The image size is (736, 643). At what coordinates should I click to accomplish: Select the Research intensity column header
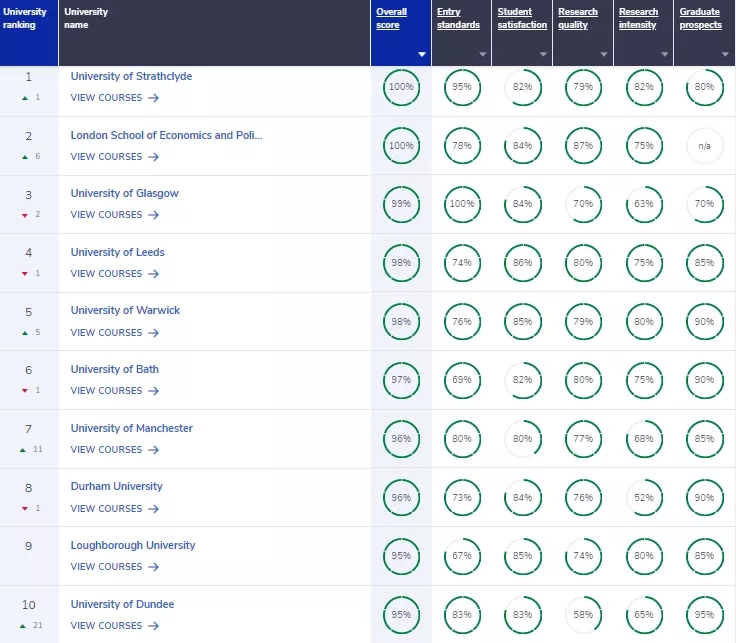[639, 19]
